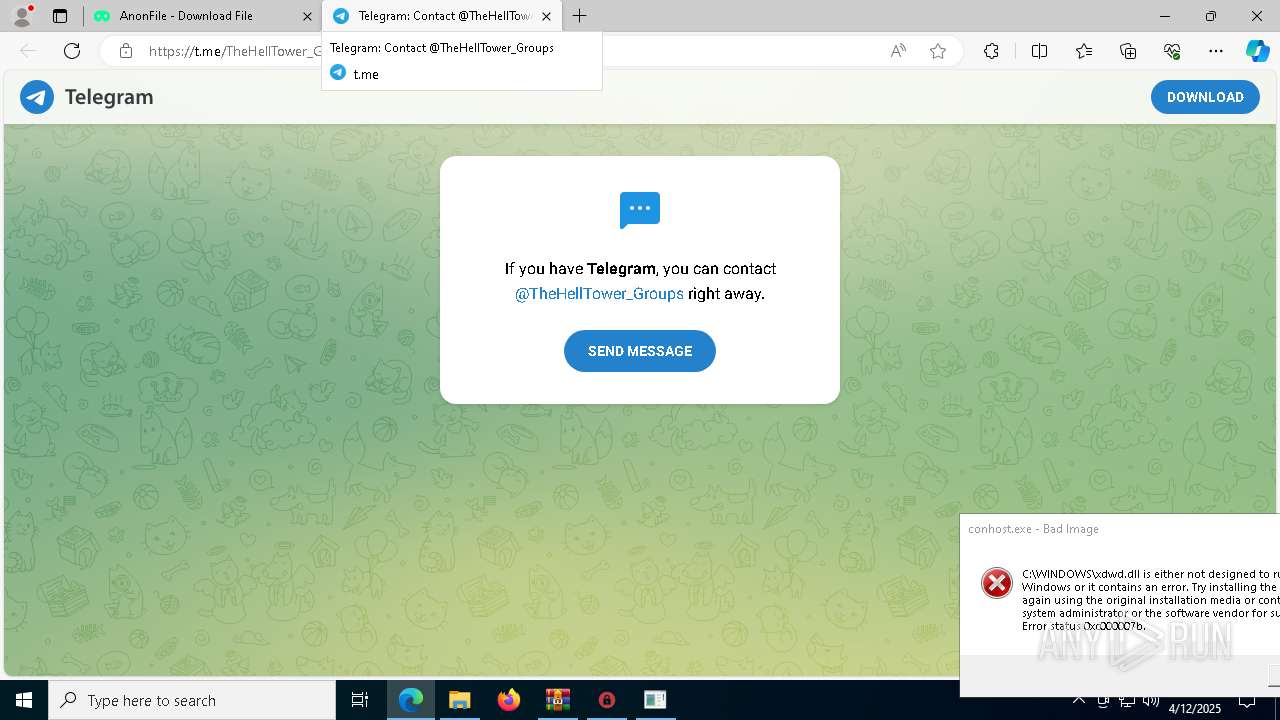Toggle split screen view icon
1280x720 pixels.
coord(1039,51)
